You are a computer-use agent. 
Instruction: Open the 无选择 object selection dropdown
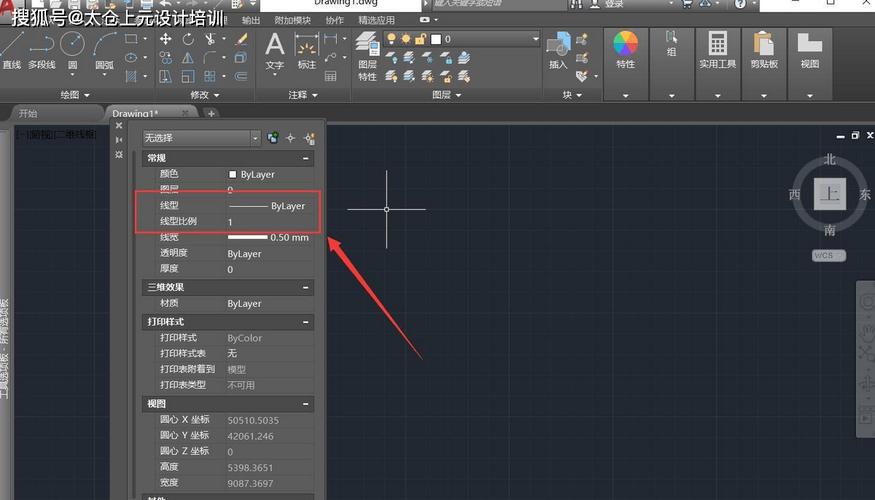click(255, 138)
